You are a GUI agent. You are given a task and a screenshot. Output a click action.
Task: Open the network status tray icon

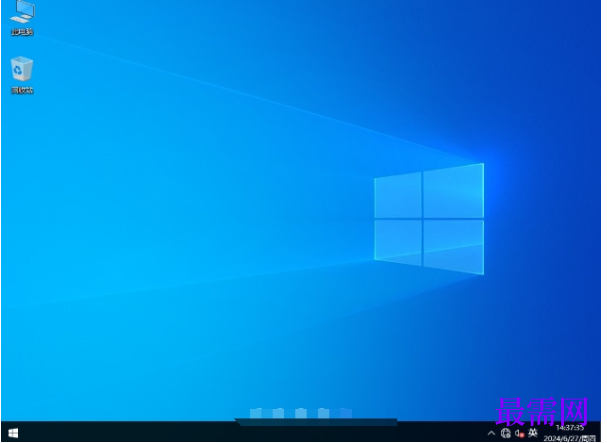coord(506,433)
